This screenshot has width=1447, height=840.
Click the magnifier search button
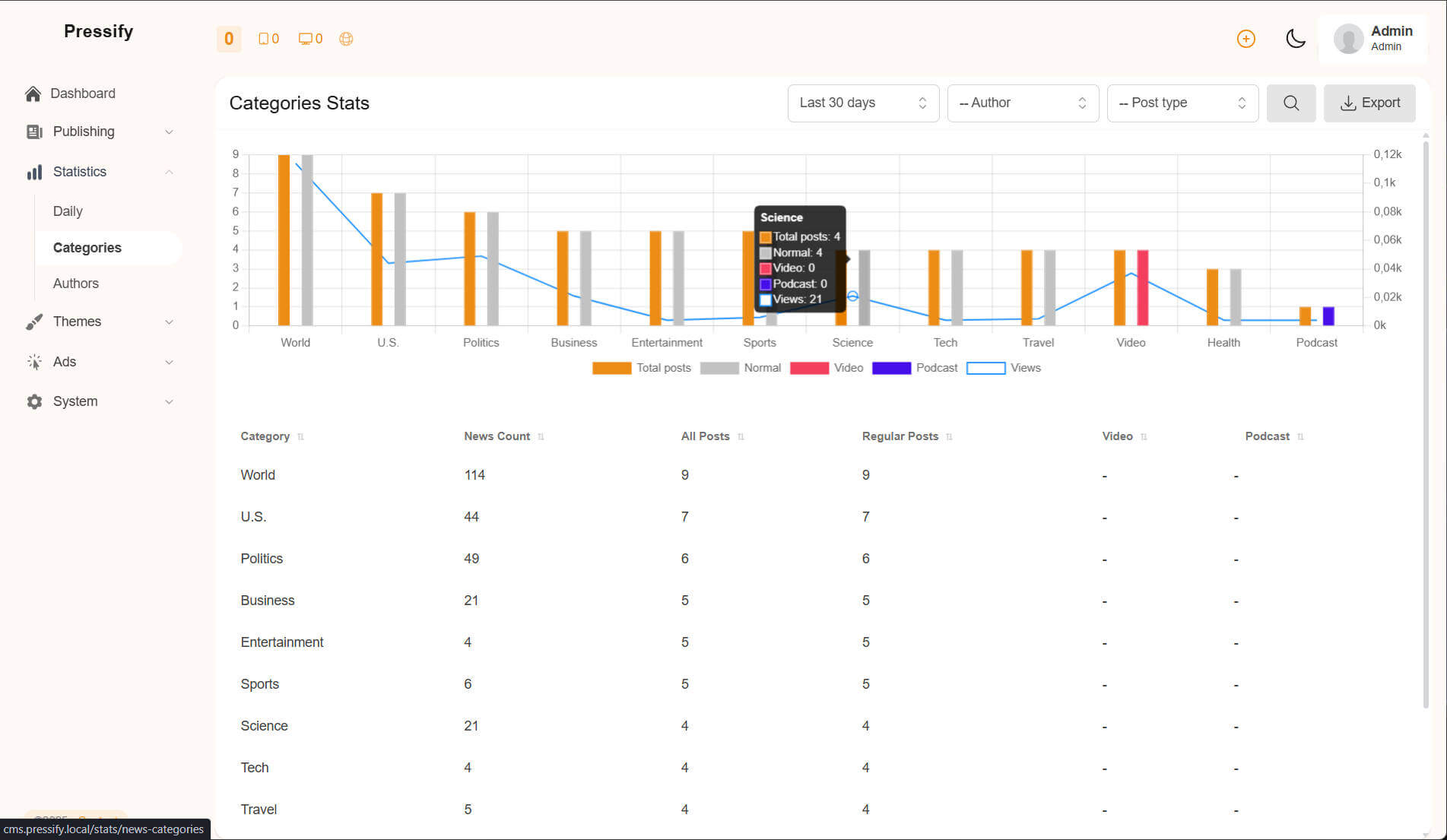point(1290,103)
